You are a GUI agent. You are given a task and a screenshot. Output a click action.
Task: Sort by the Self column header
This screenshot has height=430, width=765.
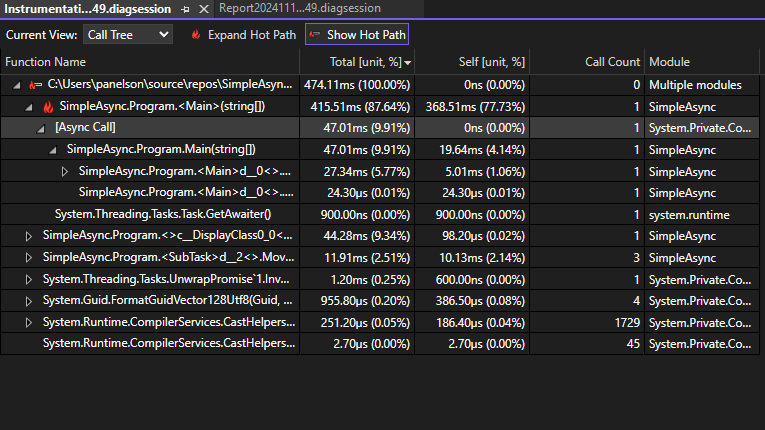488,62
